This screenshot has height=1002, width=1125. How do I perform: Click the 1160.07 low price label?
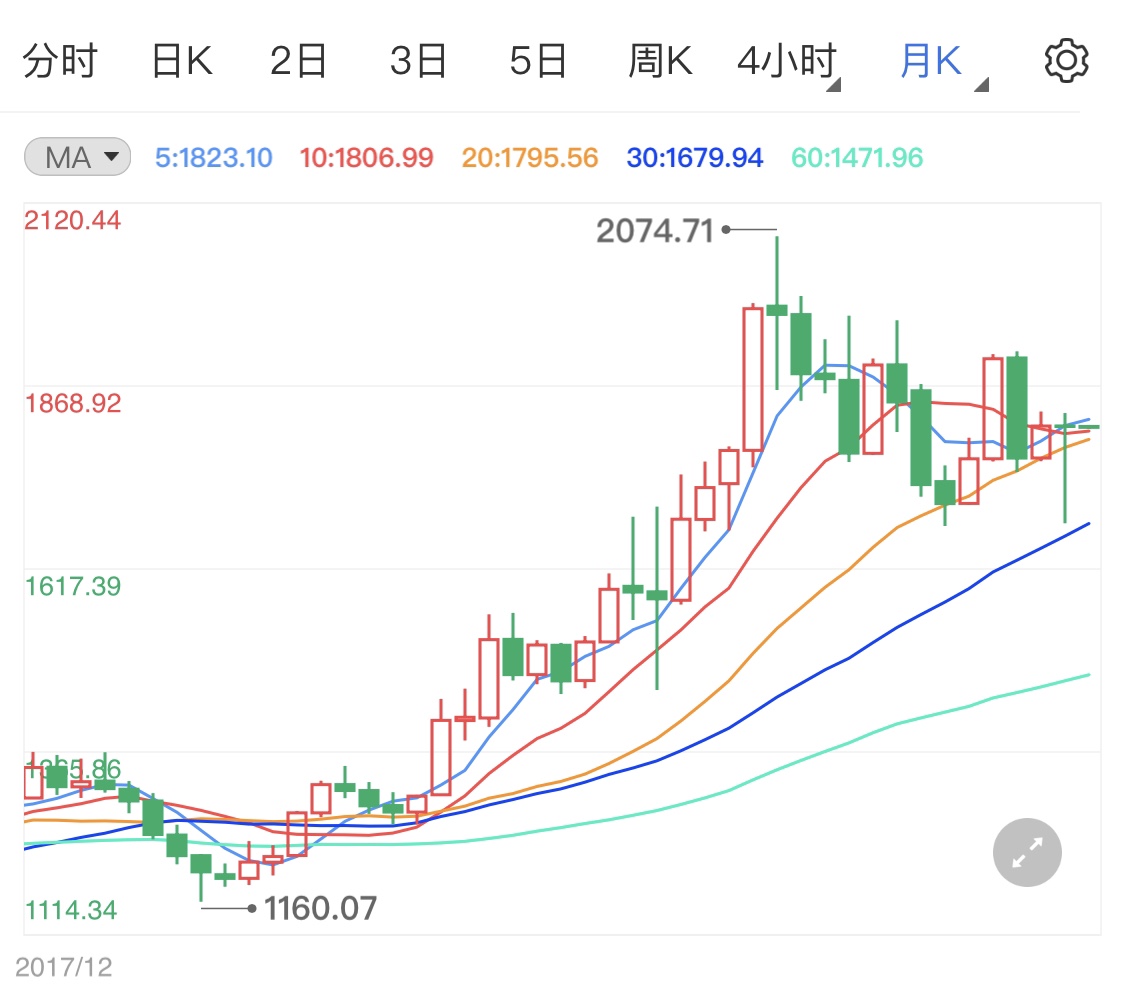320,910
